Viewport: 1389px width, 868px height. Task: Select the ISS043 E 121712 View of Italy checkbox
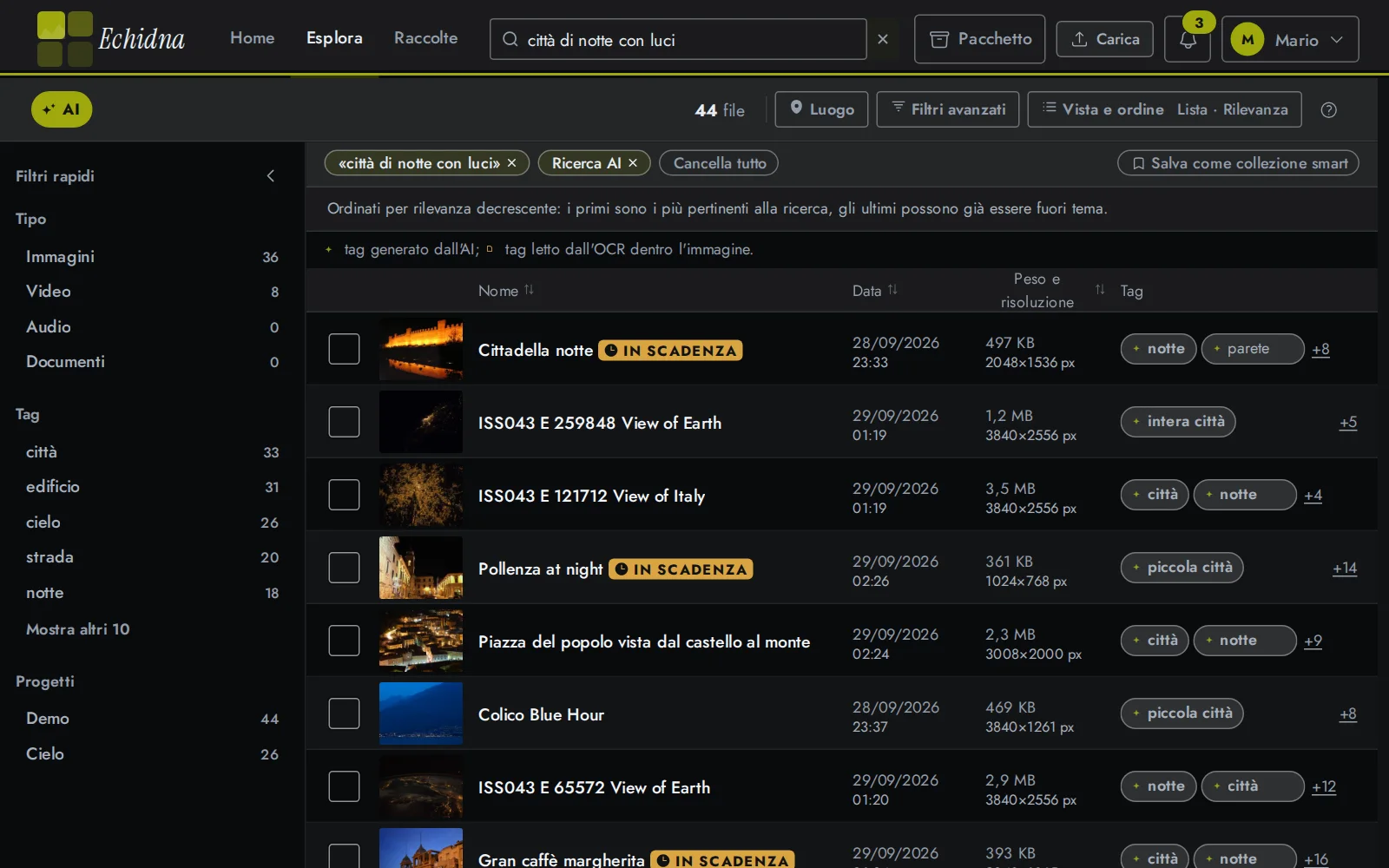coord(344,495)
